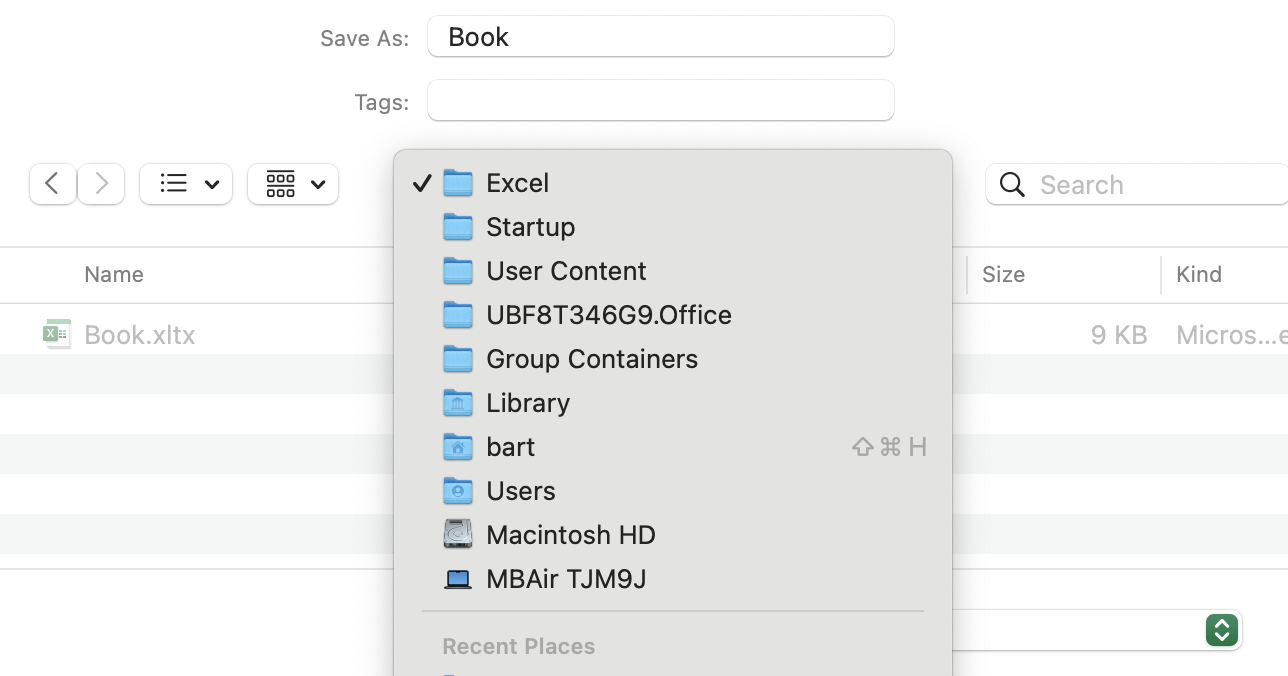The image size is (1288, 676).
Task: Choose User Content in the path menu
Action: click(x=566, y=271)
